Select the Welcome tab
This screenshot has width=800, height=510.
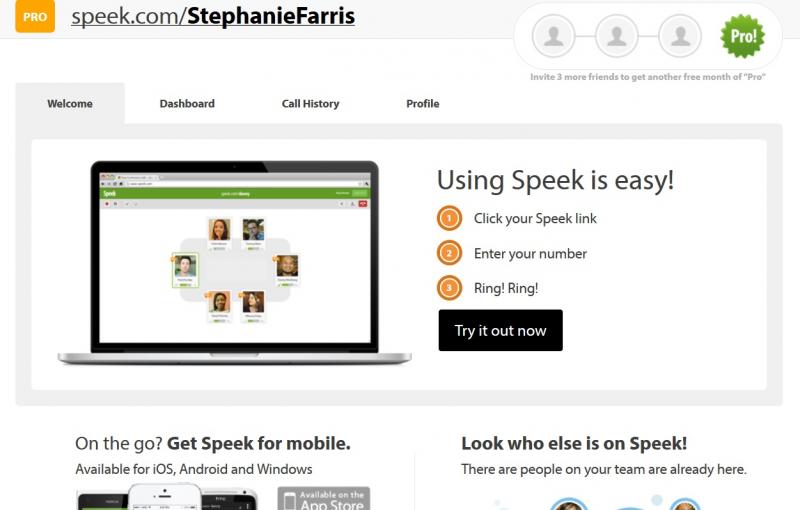pyautogui.click(x=70, y=104)
